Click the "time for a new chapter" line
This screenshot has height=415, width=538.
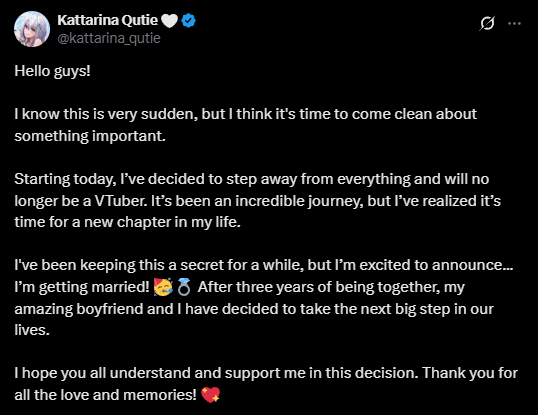[x=127, y=222]
